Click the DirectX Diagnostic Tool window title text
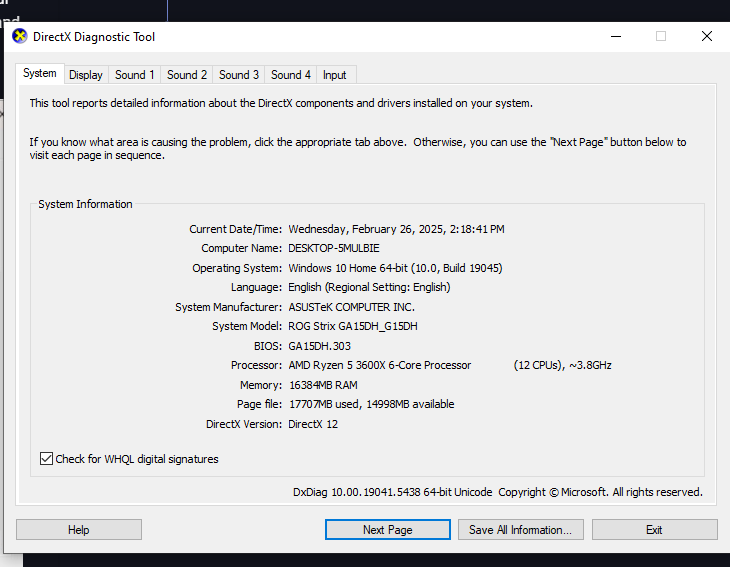730x567 pixels. [x=94, y=37]
